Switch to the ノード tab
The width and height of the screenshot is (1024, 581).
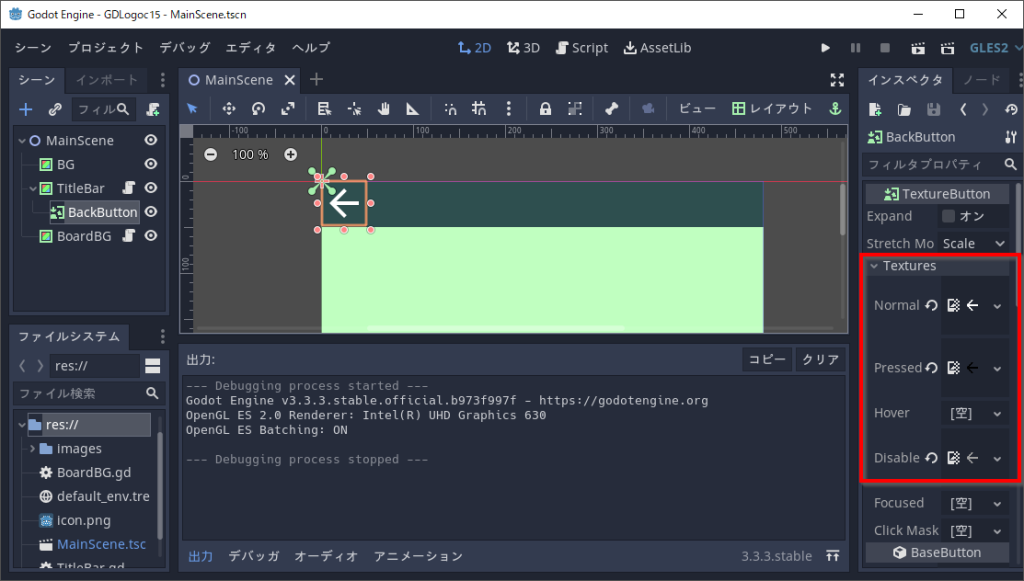coord(980,80)
